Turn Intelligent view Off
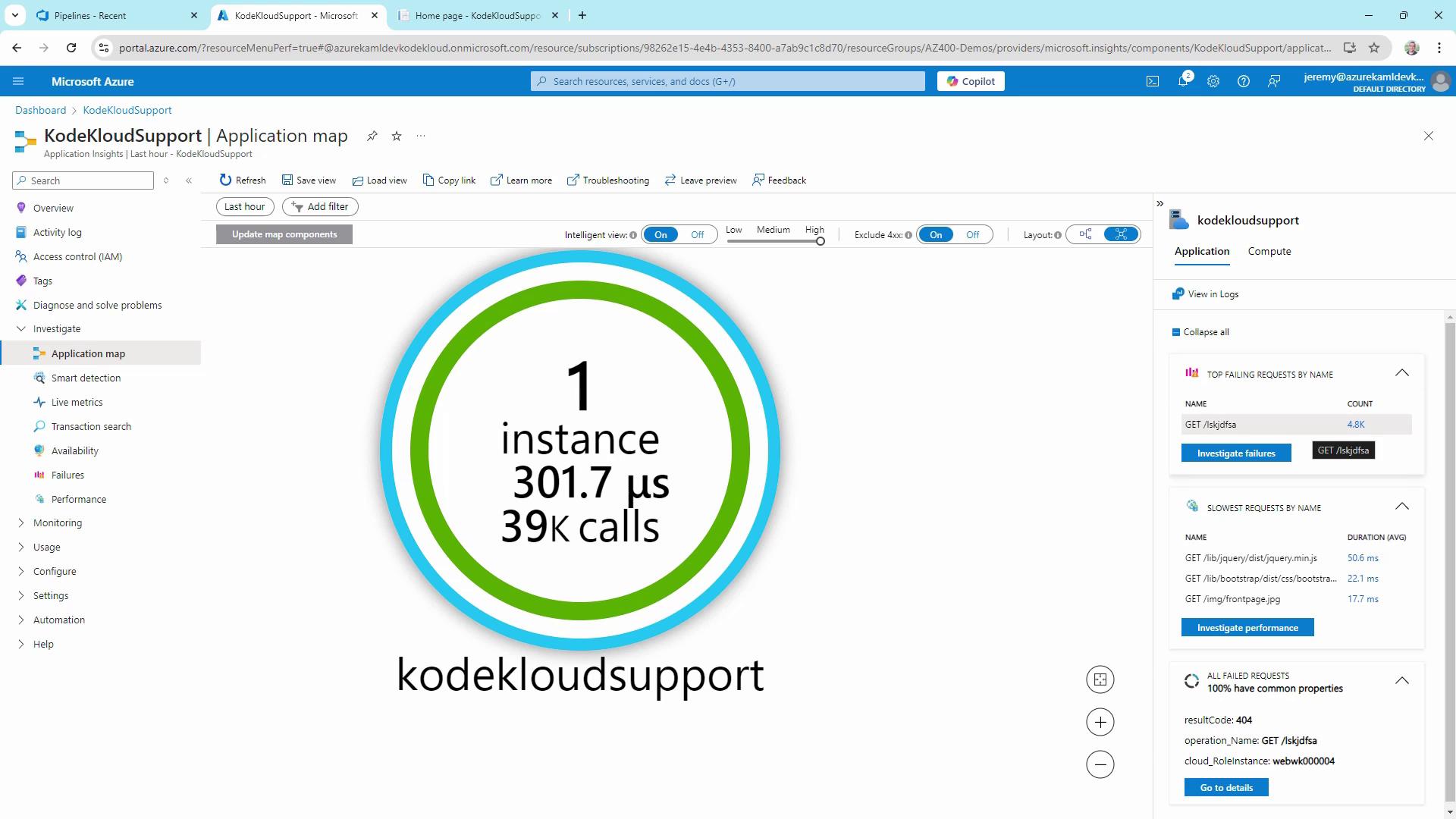The image size is (1456, 819). [x=697, y=235]
